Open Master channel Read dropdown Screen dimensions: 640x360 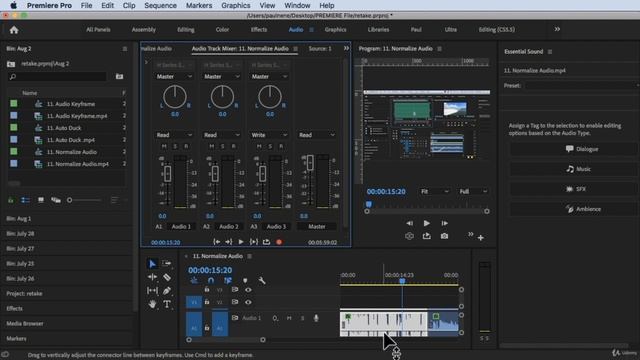(x=317, y=135)
